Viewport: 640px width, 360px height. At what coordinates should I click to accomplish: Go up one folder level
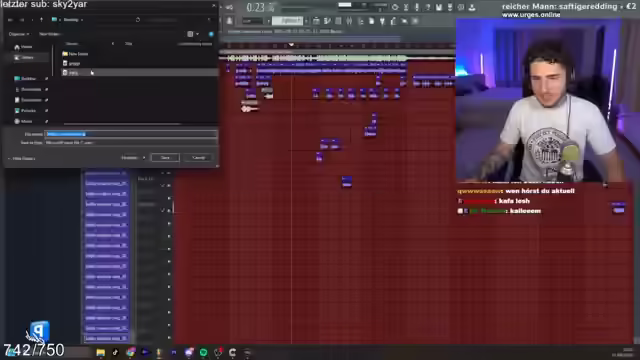[41, 20]
